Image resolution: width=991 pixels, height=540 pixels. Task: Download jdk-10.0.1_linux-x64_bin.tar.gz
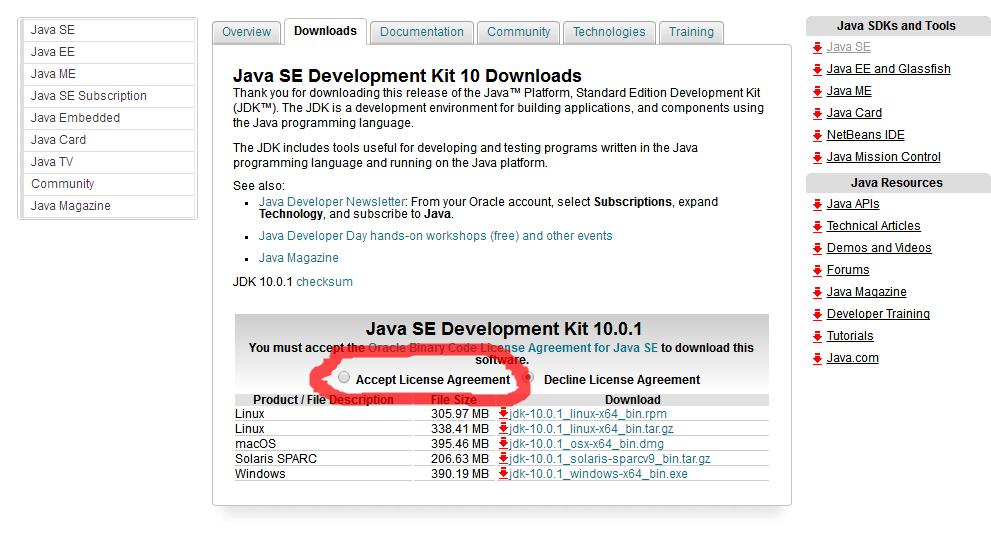[591, 429]
